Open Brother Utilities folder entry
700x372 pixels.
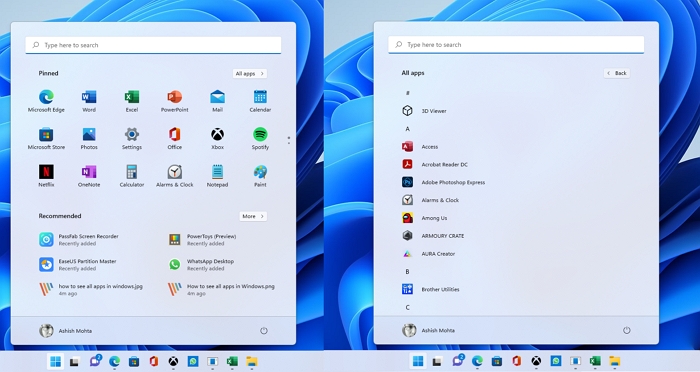pos(431,289)
